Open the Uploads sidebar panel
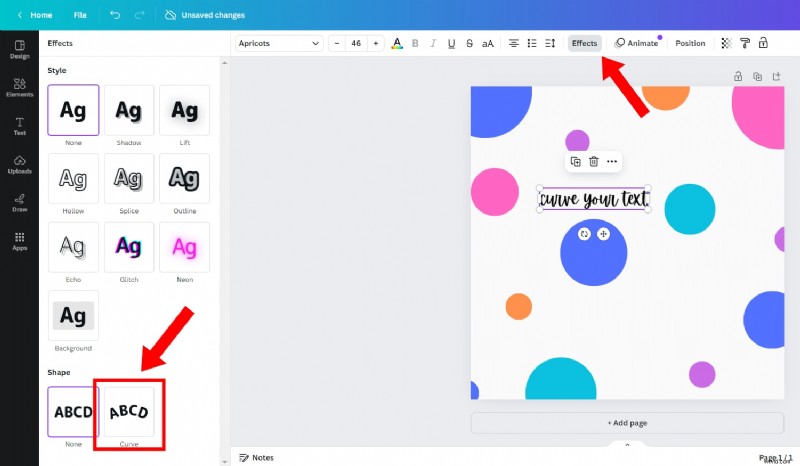800x466 pixels. [19, 163]
